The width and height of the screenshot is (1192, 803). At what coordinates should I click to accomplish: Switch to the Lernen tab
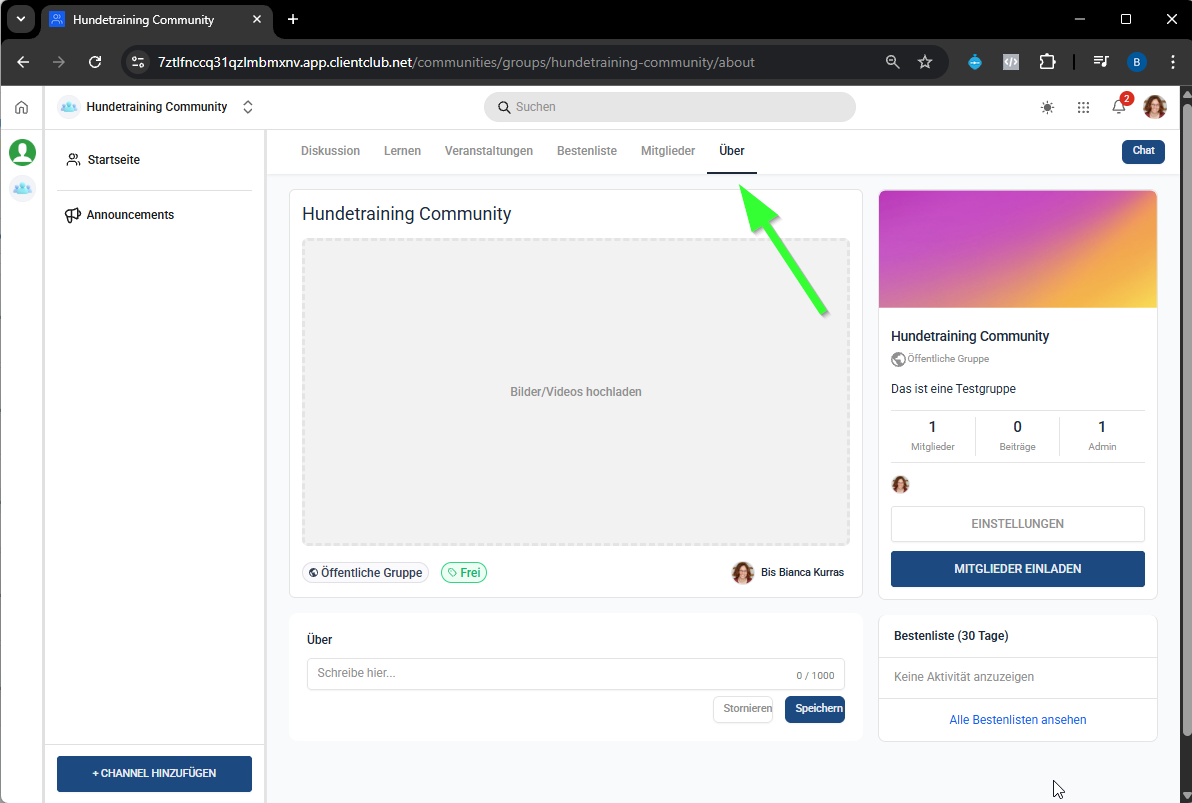[x=402, y=151]
